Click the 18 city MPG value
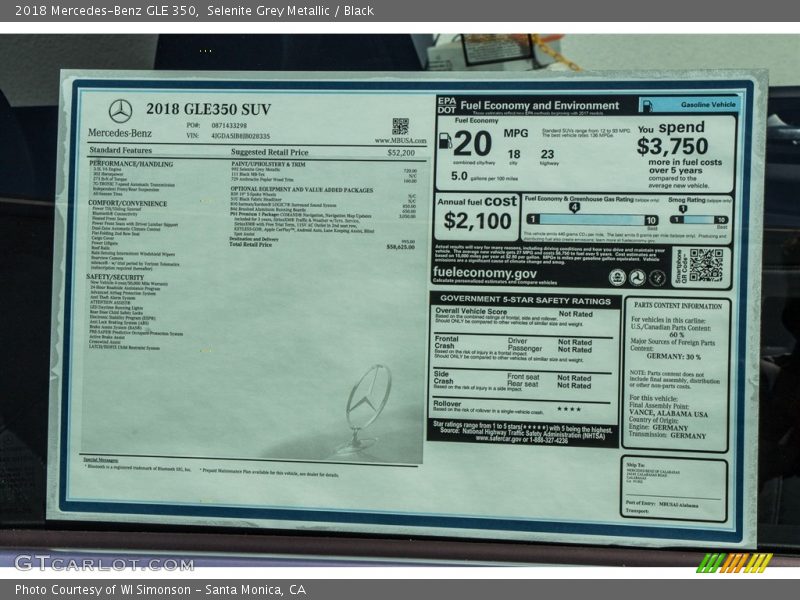 click(x=514, y=154)
